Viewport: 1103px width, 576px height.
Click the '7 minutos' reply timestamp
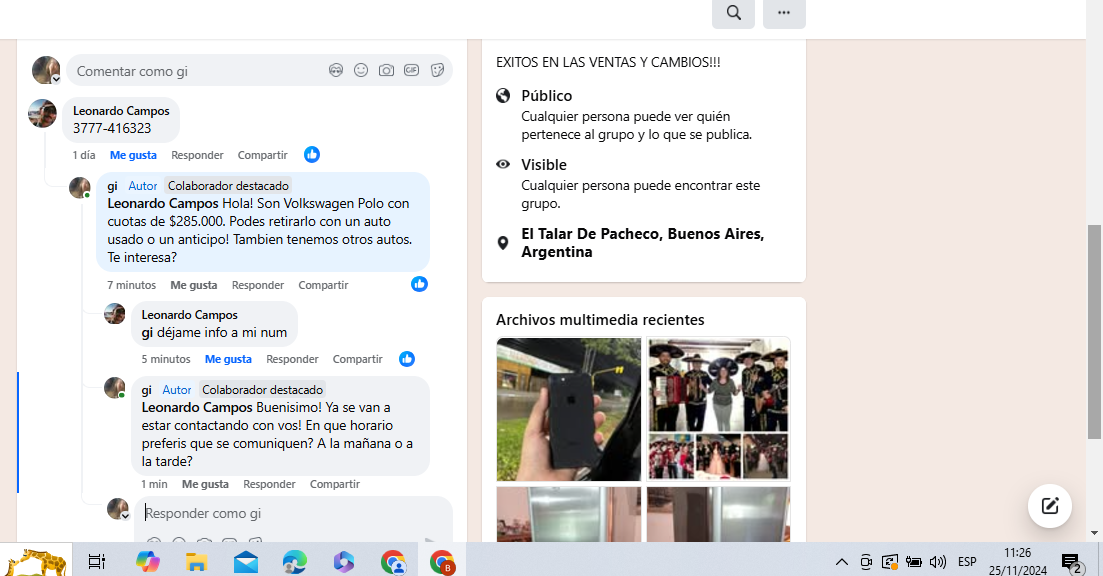click(132, 285)
